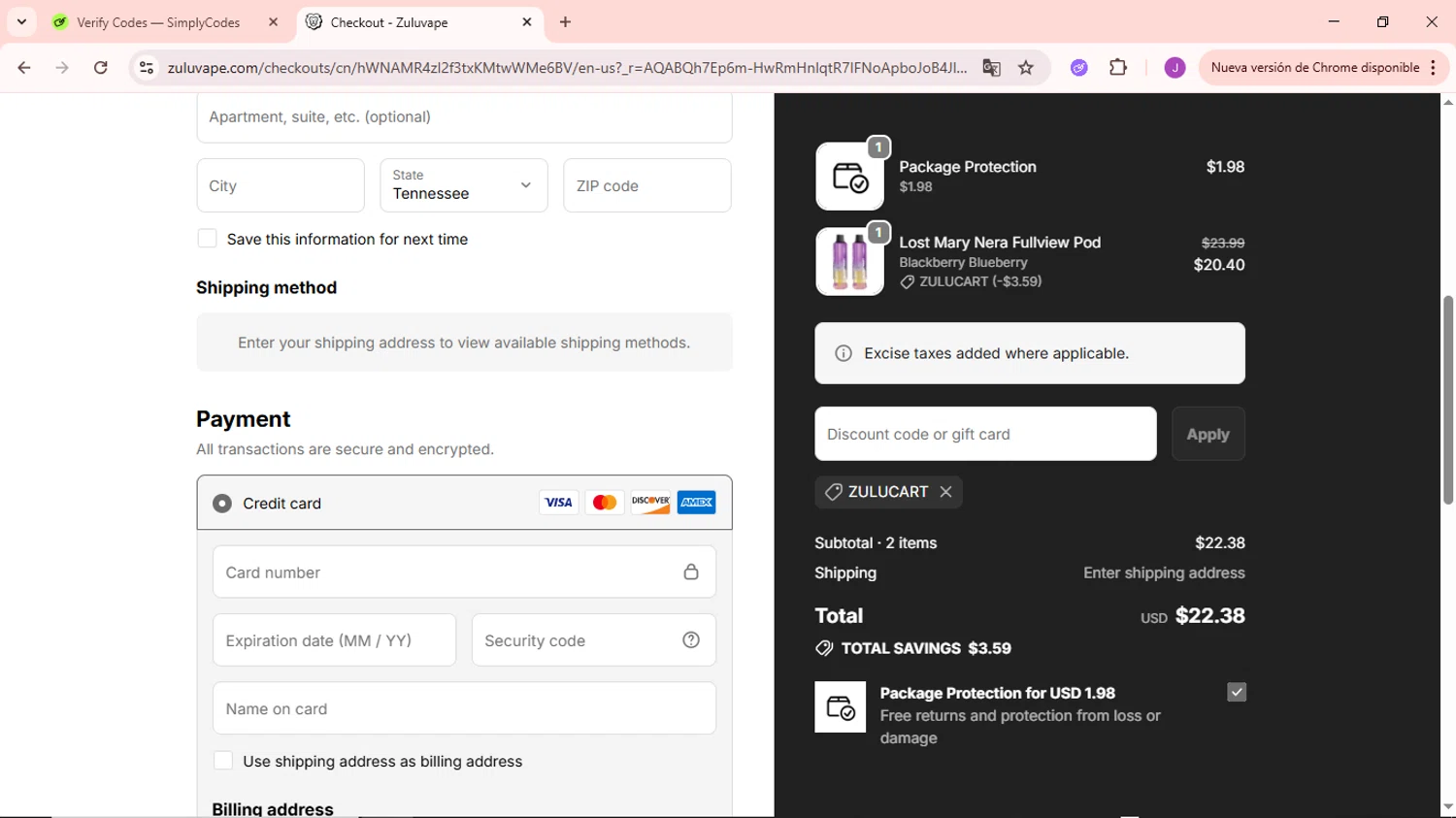Reload the checkout page

(x=101, y=68)
